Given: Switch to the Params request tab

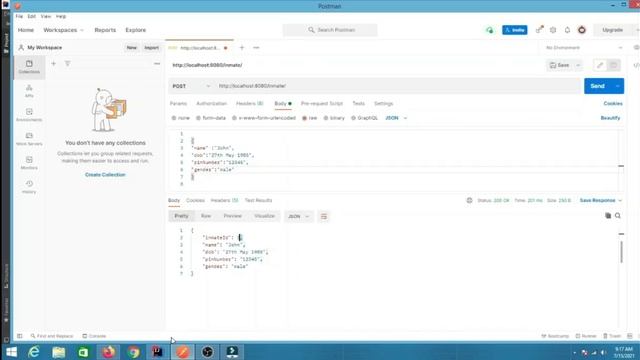Looking at the screenshot, I should pyautogui.click(x=178, y=104).
